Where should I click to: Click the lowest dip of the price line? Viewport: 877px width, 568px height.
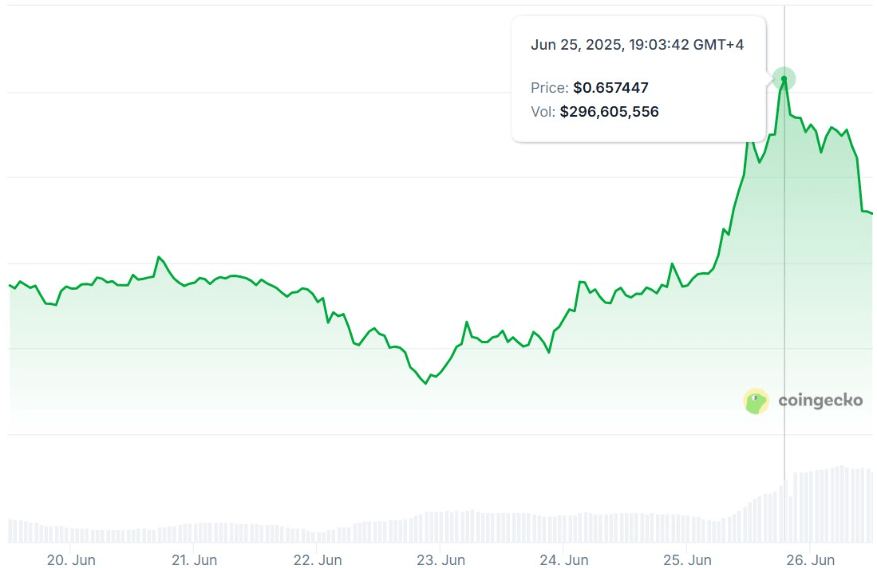point(426,383)
